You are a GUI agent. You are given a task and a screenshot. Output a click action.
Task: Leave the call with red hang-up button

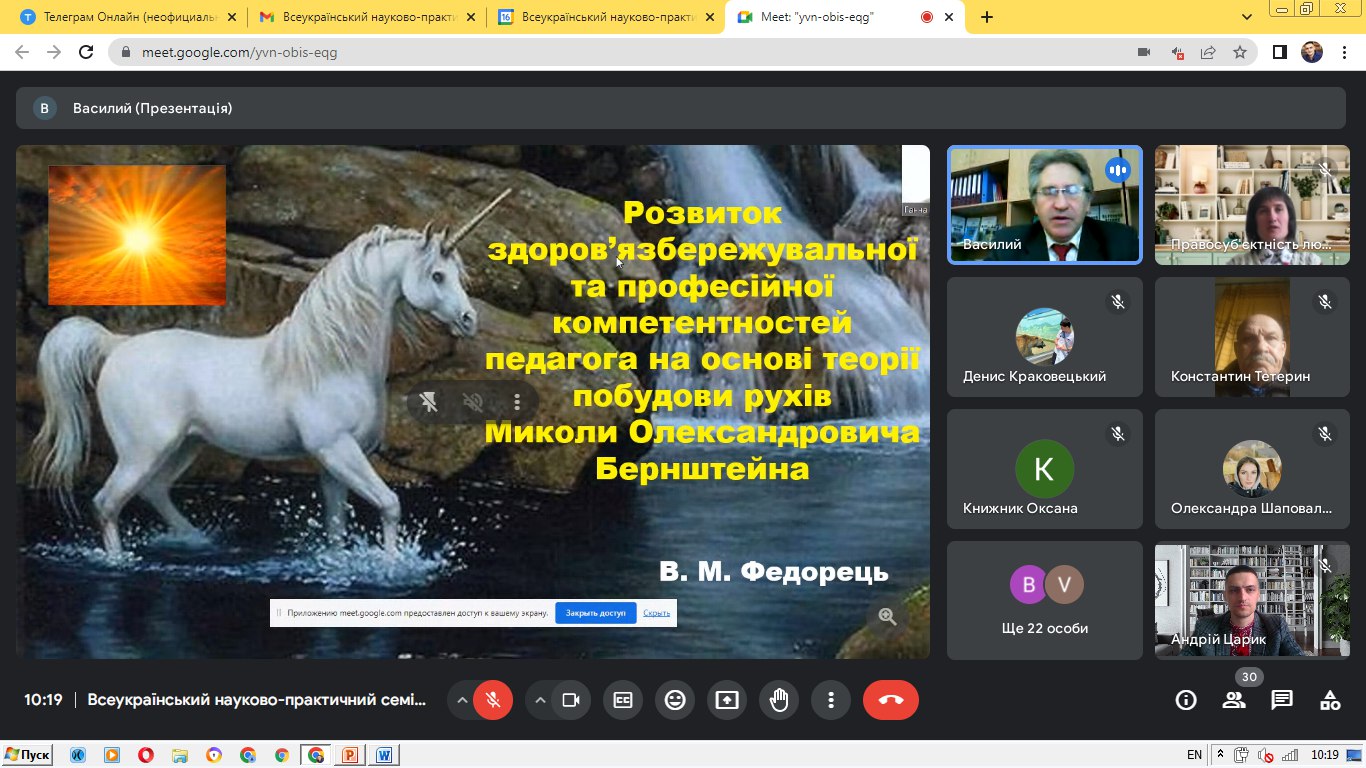coord(890,700)
